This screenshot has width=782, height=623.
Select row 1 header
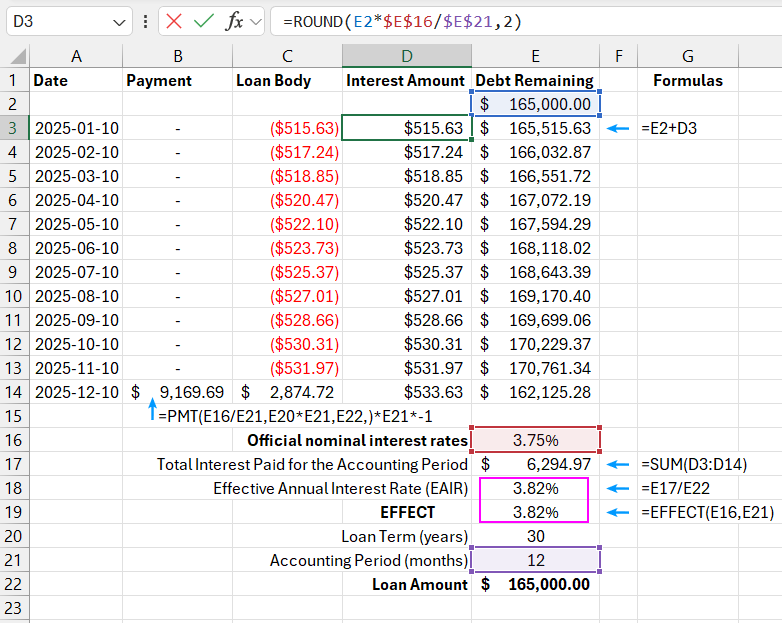[14, 80]
